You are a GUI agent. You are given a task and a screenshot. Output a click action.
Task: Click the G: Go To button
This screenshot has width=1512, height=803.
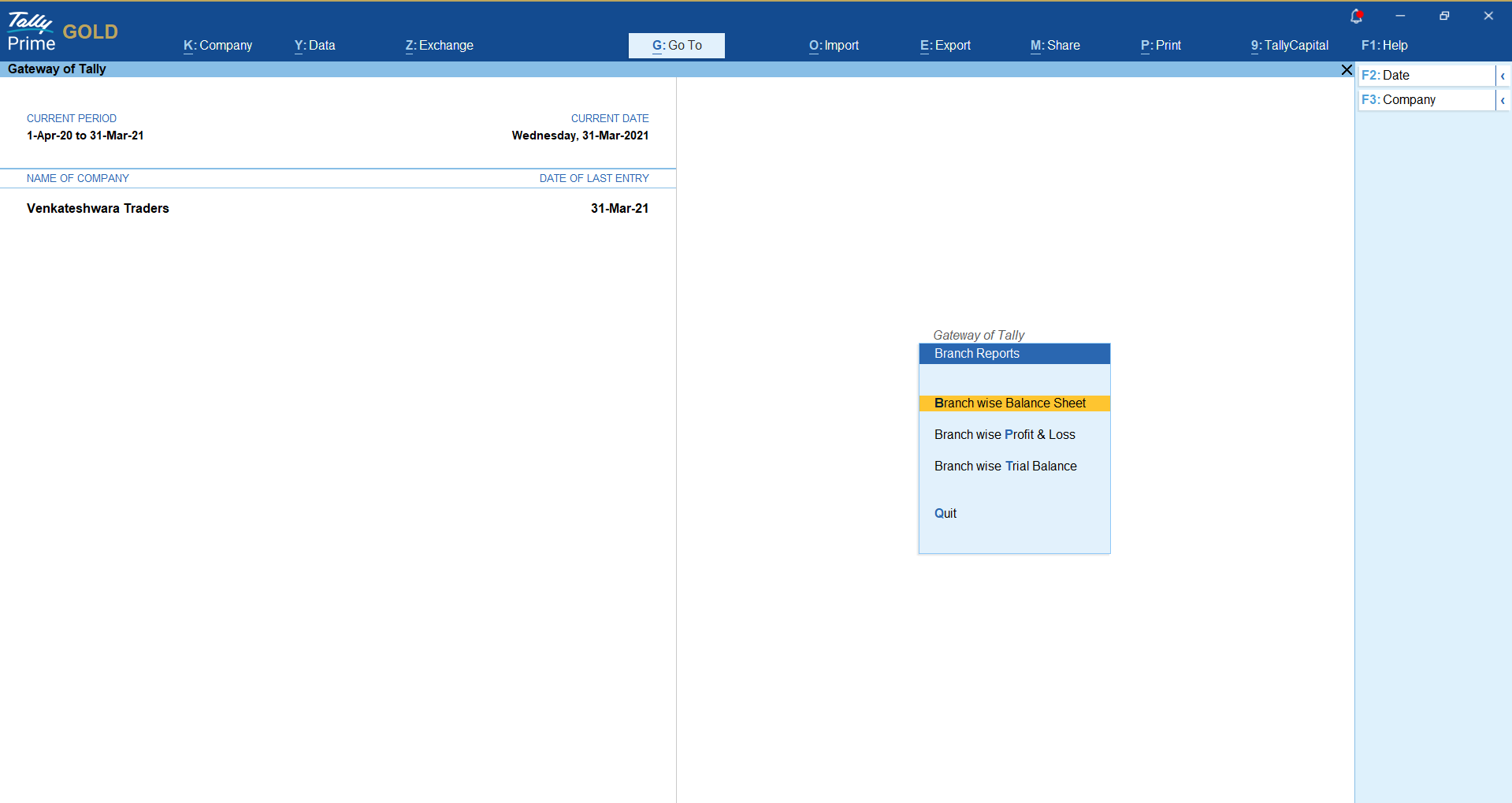tap(676, 46)
